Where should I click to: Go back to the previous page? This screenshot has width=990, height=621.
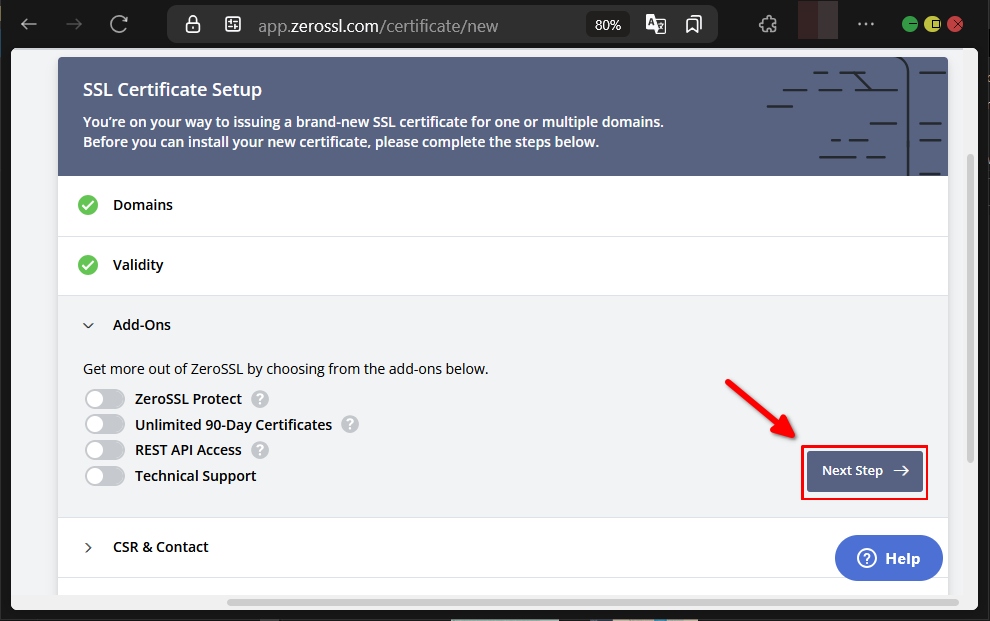(x=29, y=25)
